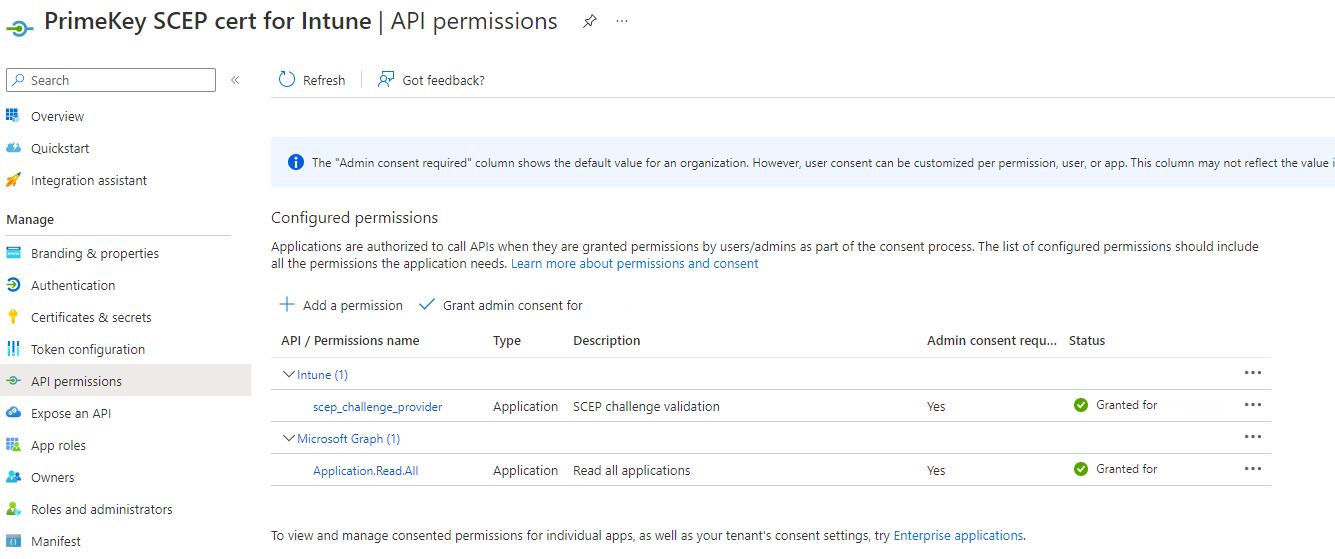Image resolution: width=1335 pixels, height=559 pixels.
Task: Click the Expose an API cloud icon
Action: click(13, 413)
